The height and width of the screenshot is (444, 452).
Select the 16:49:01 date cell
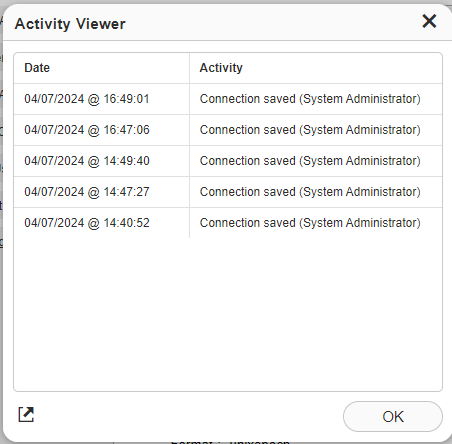(102, 99)
